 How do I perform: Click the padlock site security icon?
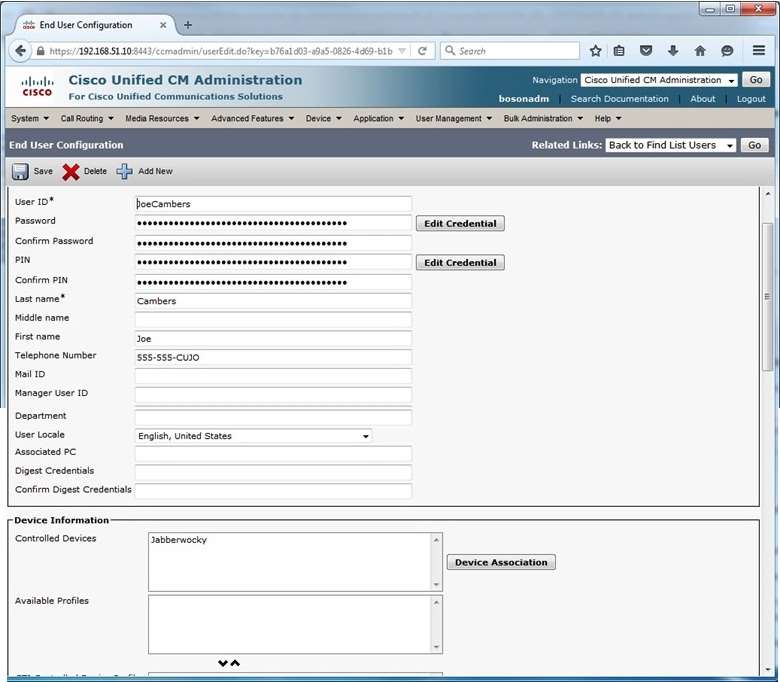pyautogui.click(x=40, y=51)
